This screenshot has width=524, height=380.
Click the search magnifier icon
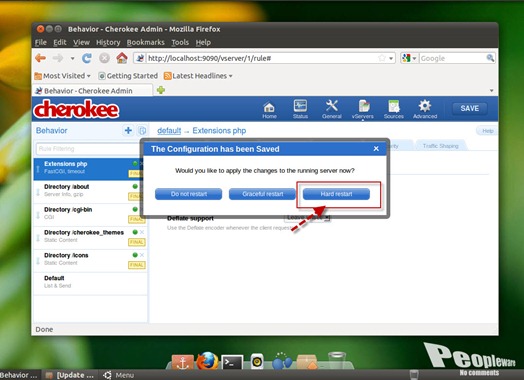click(490, 58)
